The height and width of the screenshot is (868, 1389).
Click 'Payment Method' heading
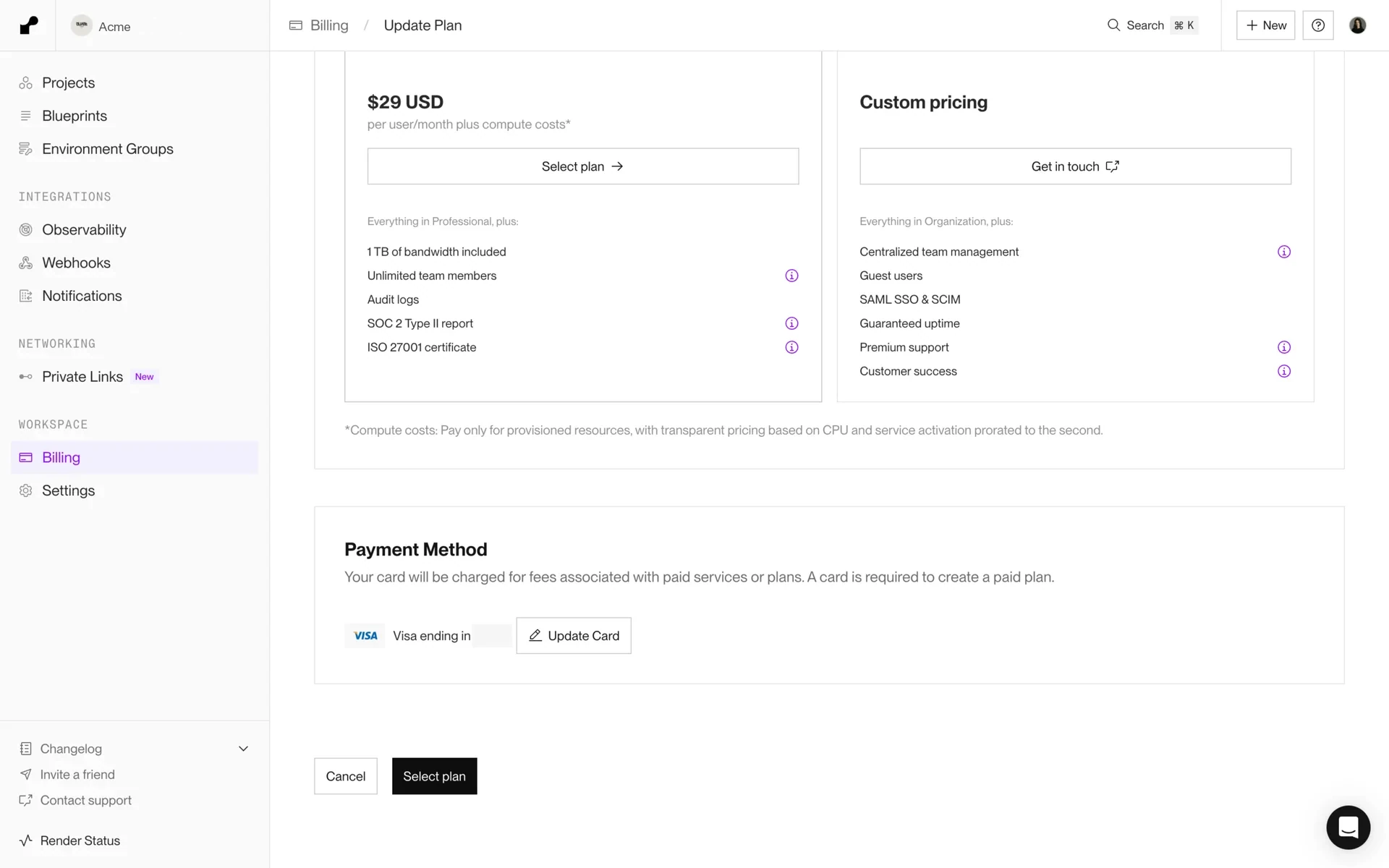(x=416, y=550)
